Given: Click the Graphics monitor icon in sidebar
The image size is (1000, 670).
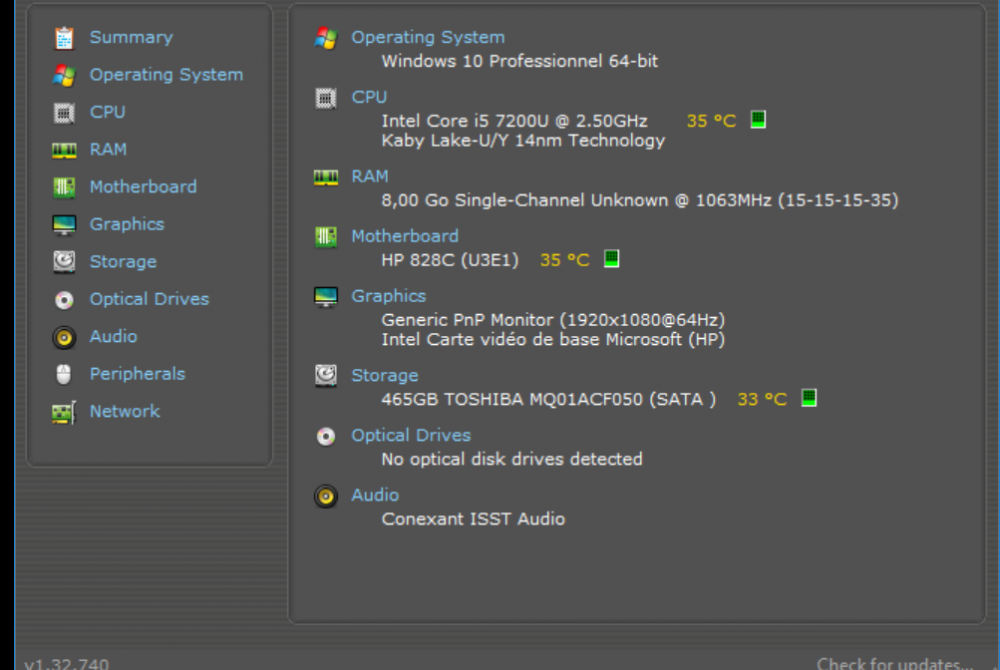Looking at the screenshot, I should tap(64, 225).
